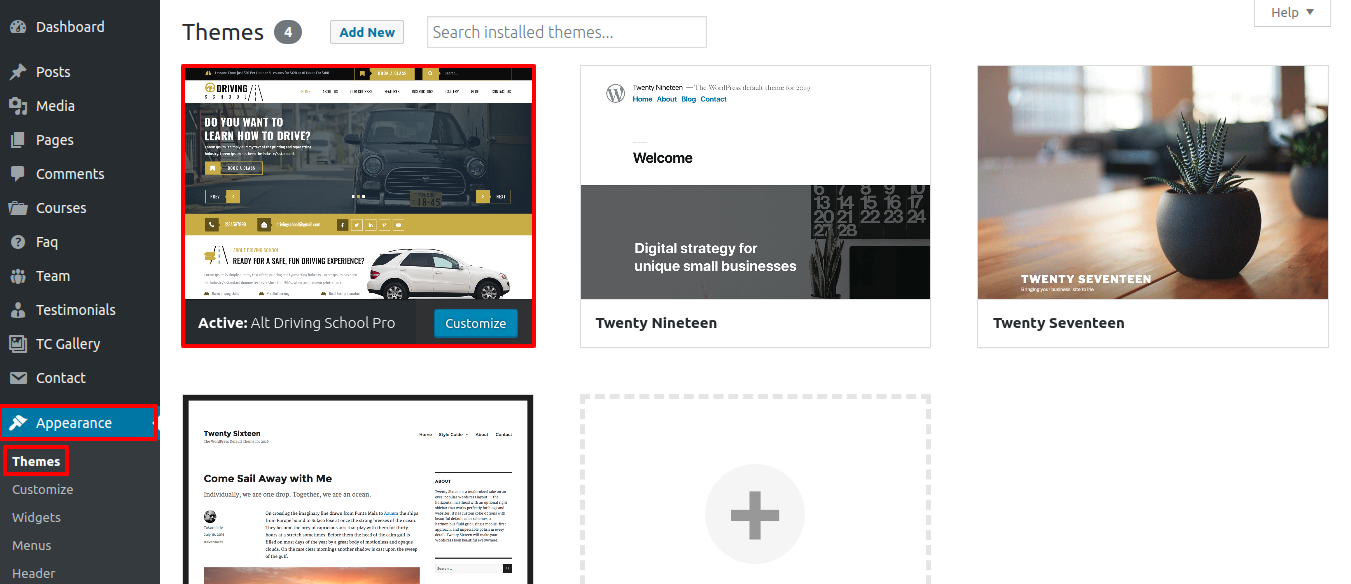Expand the Help dropdown tab
Screen dimensions: 1351x584
click(x=1292, y=13)
